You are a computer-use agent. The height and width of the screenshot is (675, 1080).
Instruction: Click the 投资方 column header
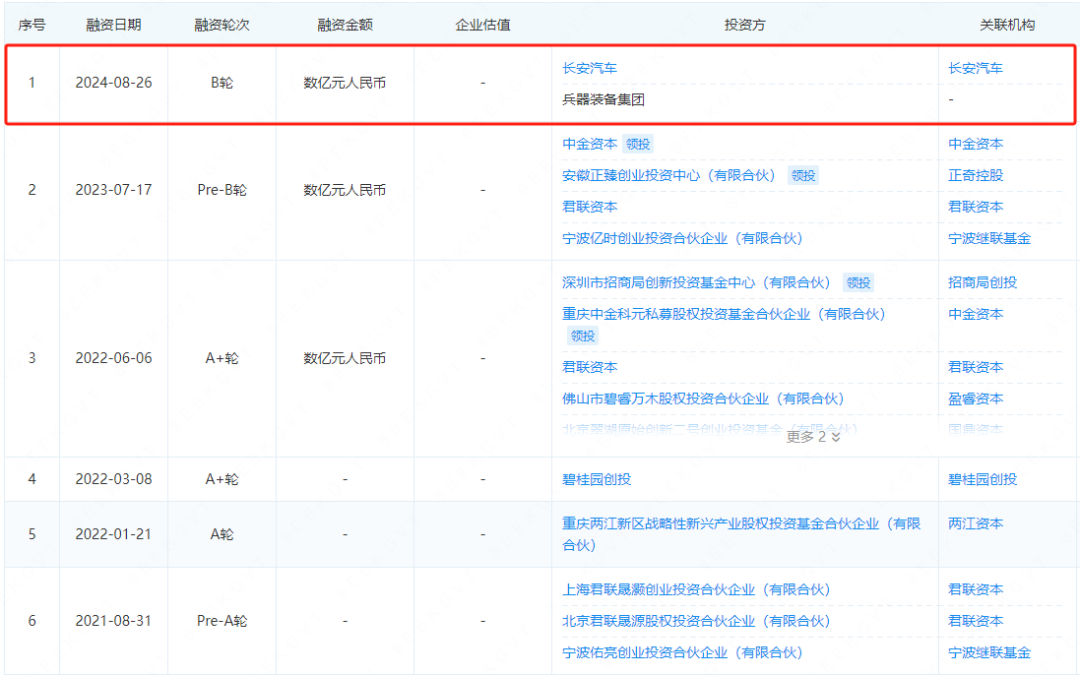coord(745,25)
